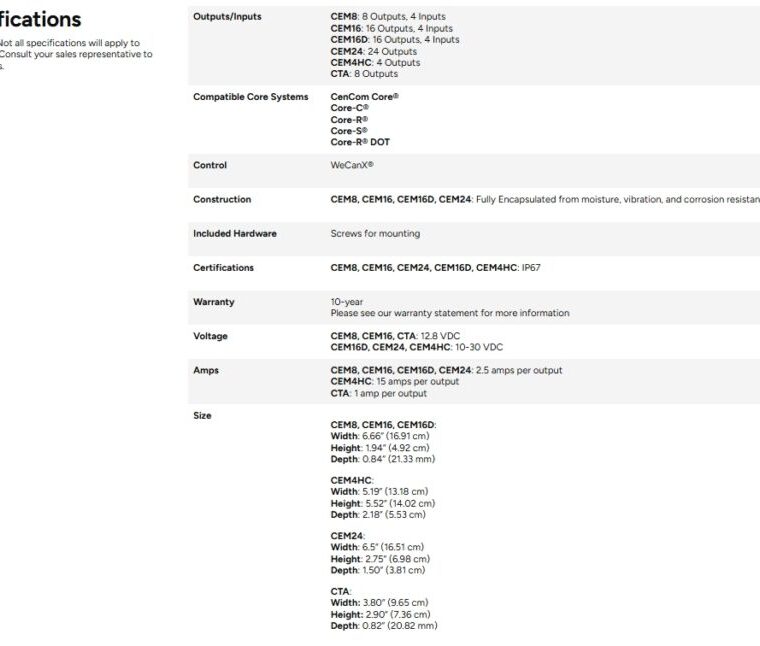Click the Specifications heading
Viewport: 760px width, 646px height.
[x=40, y=20]
